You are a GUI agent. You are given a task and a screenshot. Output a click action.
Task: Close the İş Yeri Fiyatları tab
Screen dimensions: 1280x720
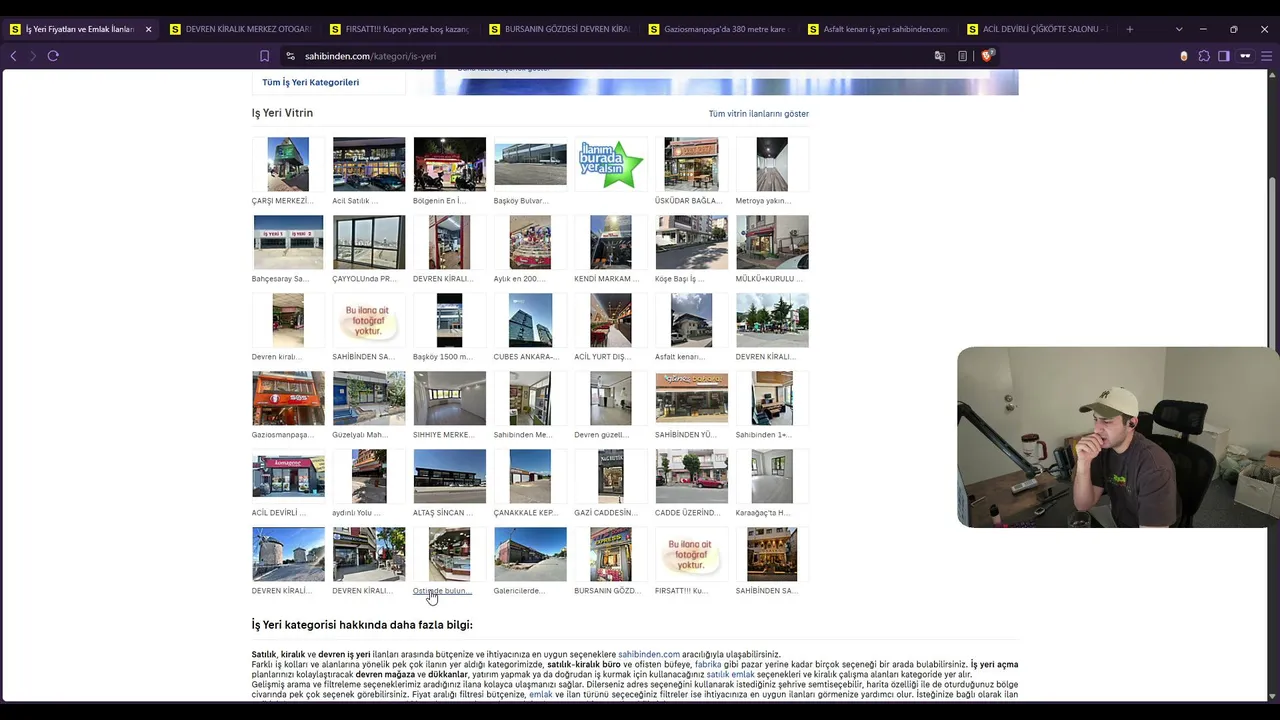pos(148,29)
